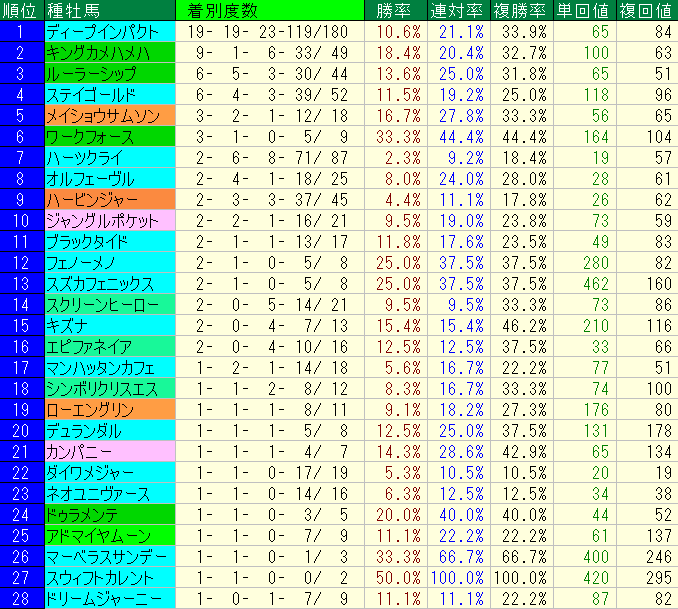Select rank number 1 cell
The width and height of the screenshot is (678, 609).
pyautogui.click(x=22, y=32)
